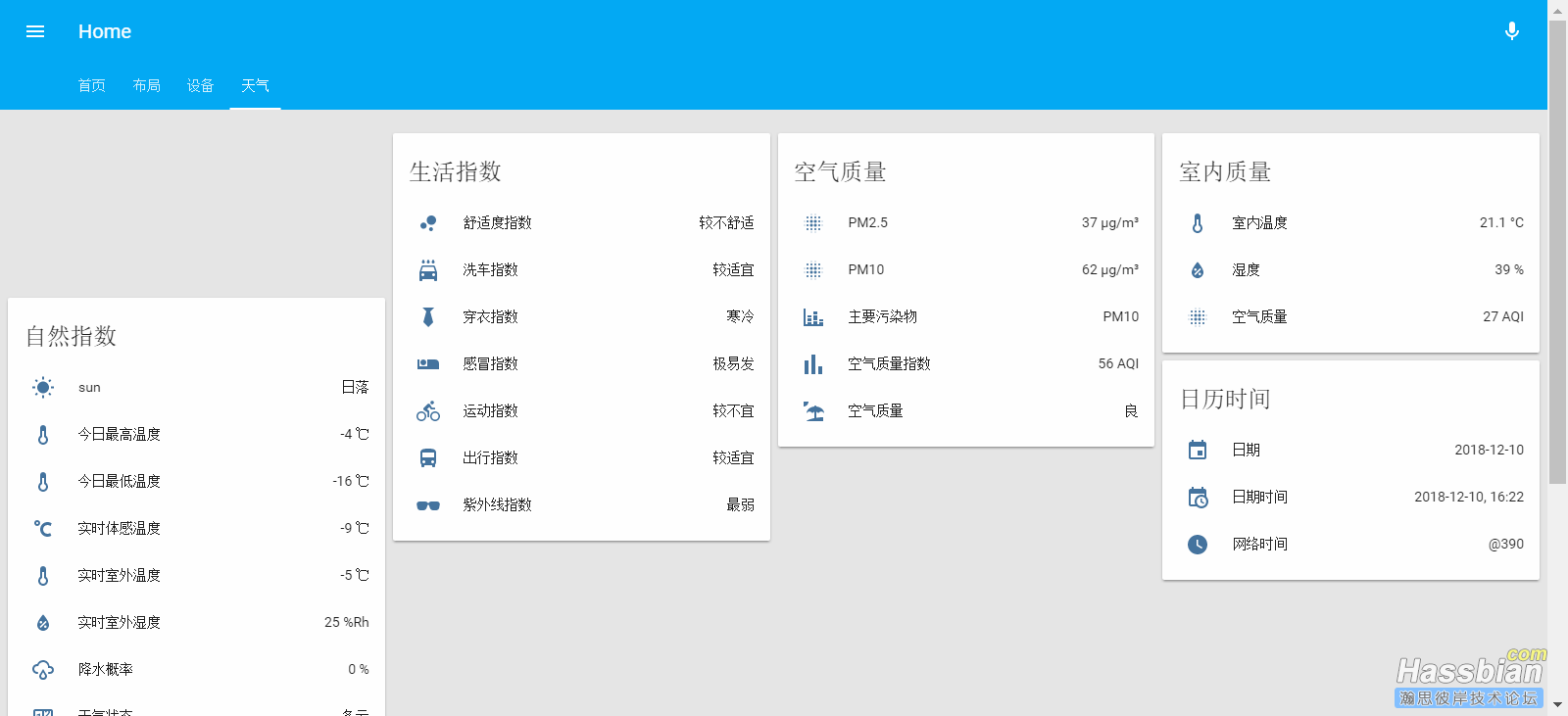1568x716 pixels.
Task: Click blur icon for indoor 空气质量
Action: tap(1198, 317)
